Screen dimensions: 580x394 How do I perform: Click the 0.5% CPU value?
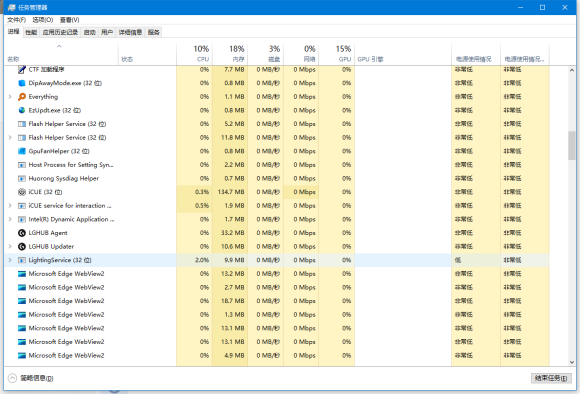click(202, 206)
